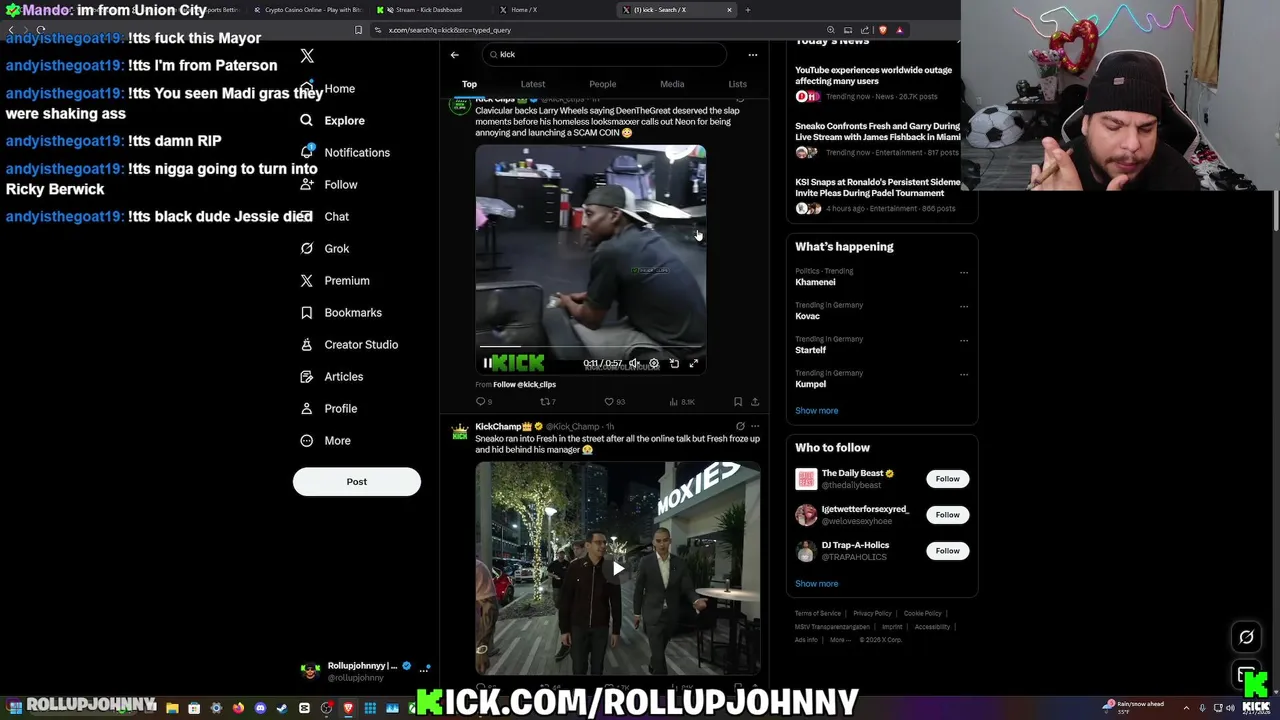Open Home in the X sidebar
This screenshot has width=1280, height=720.
click(328, 88)
